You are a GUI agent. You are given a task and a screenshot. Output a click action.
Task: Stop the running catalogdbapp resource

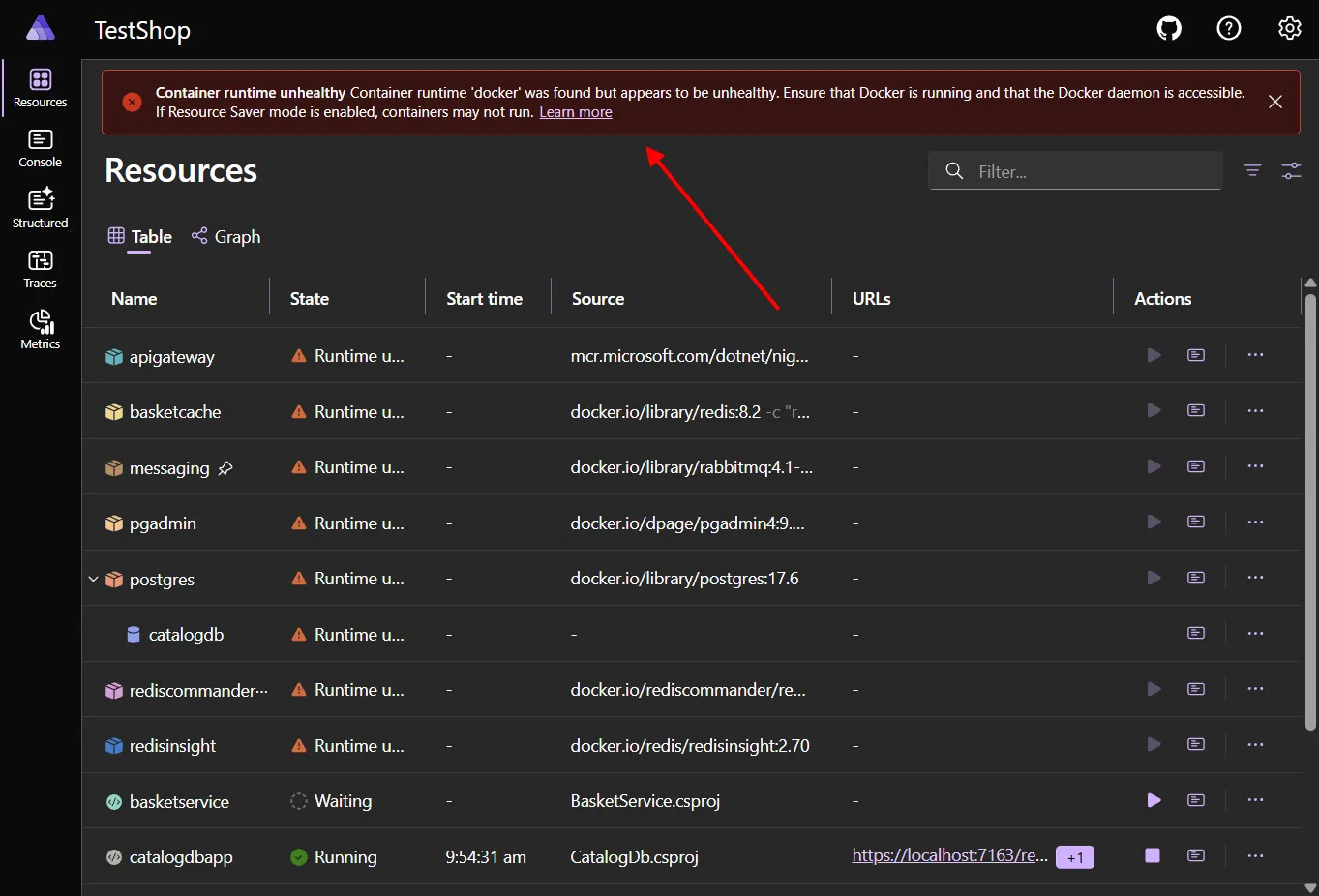[1153, 856]
